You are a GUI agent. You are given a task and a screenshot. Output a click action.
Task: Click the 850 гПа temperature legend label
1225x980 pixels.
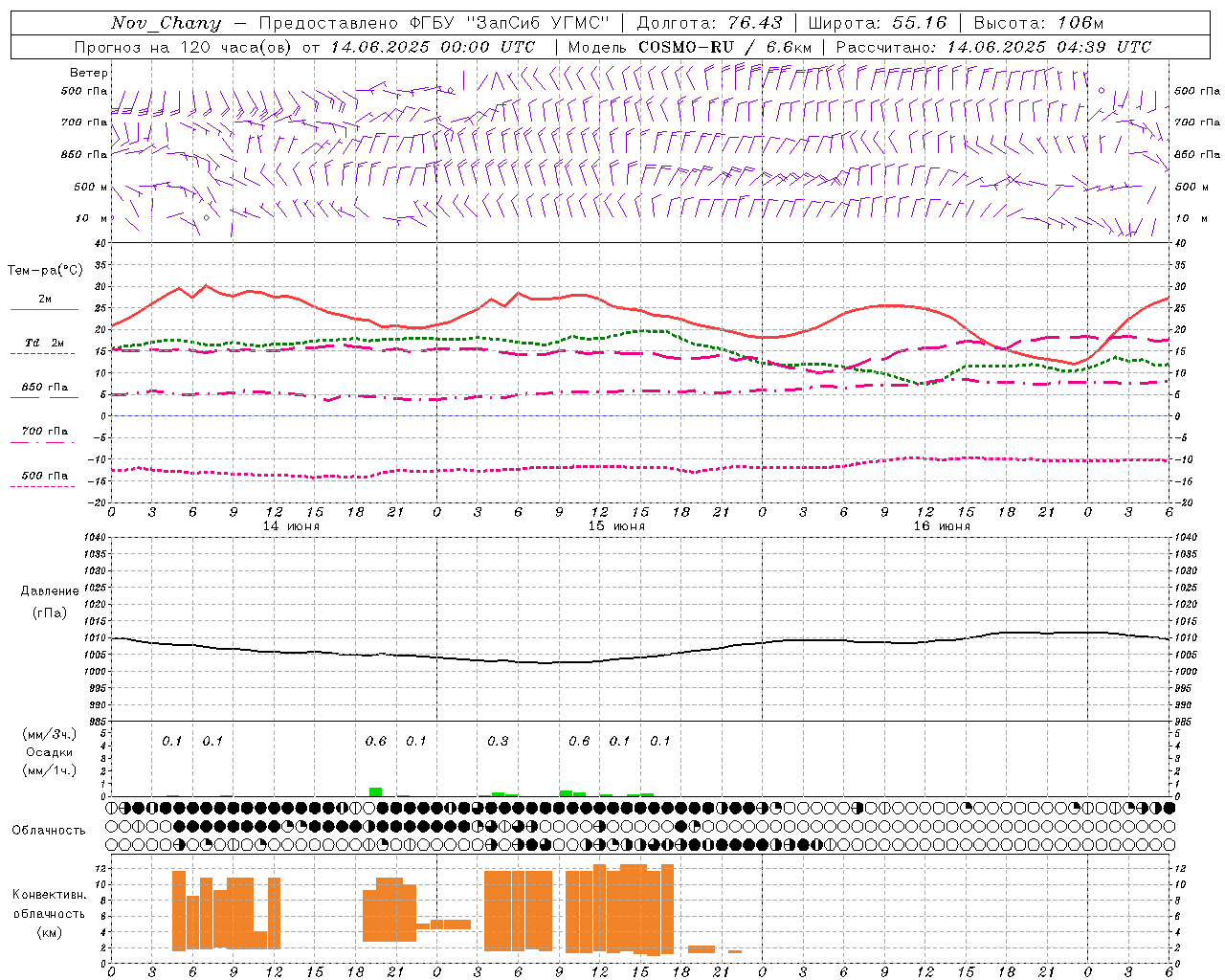point(45,388)
